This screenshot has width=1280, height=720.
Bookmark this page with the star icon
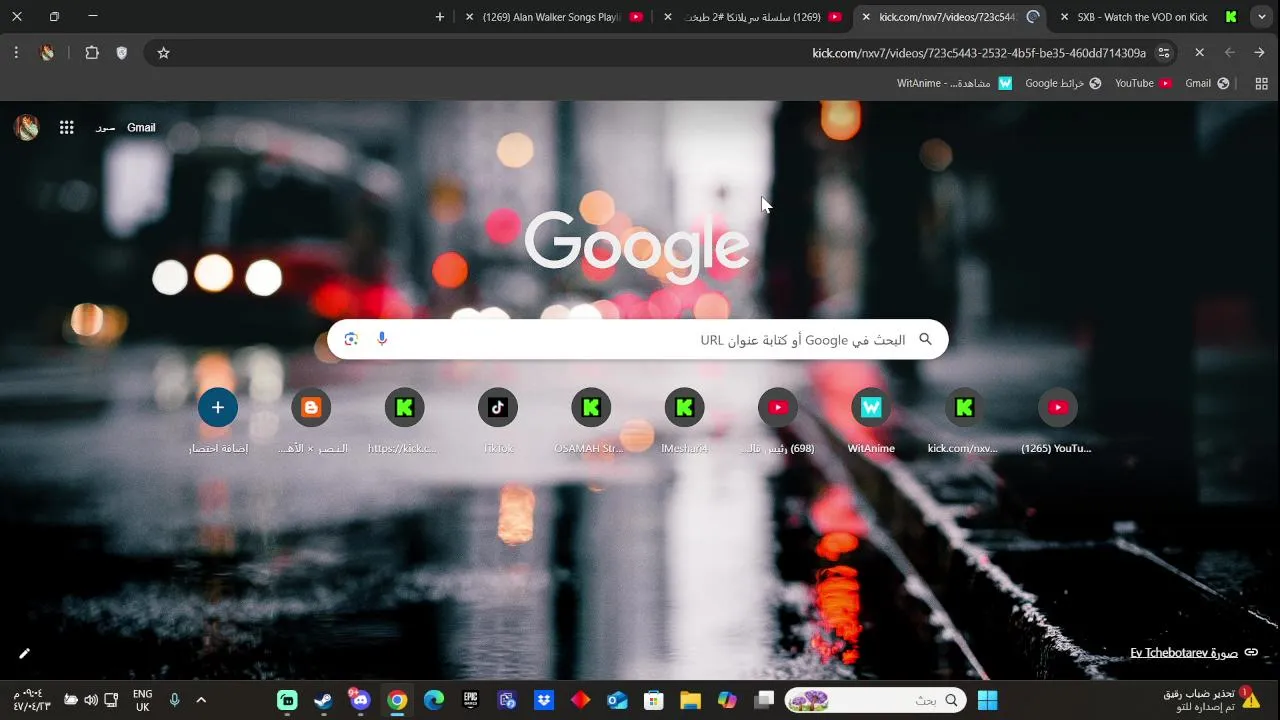(x=163, y=53)
